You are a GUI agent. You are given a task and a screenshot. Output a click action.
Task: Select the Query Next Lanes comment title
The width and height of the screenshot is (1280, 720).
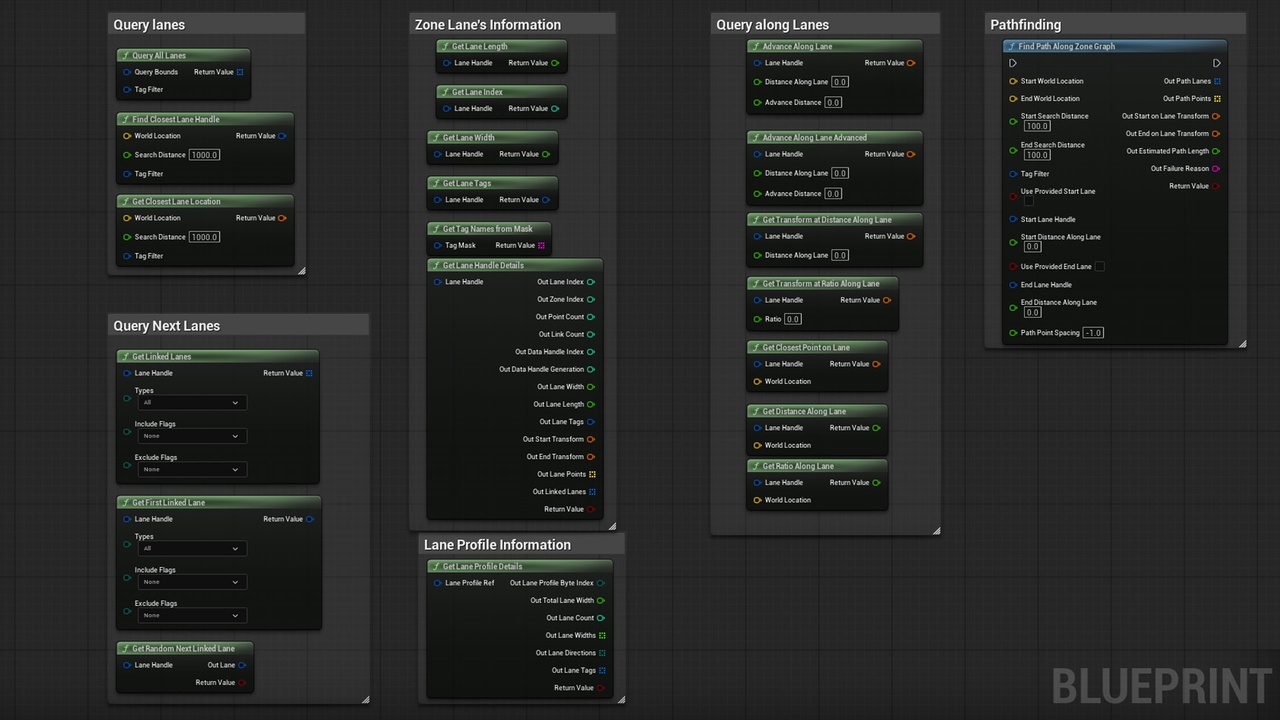coord(167,326)
